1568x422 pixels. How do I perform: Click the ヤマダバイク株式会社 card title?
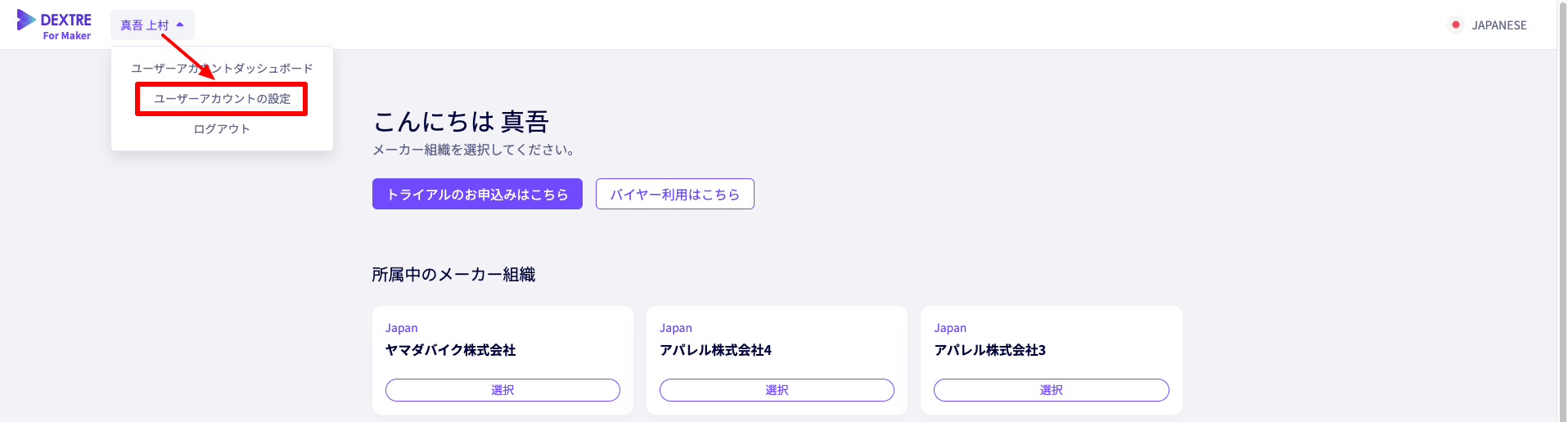click(450, 350)
